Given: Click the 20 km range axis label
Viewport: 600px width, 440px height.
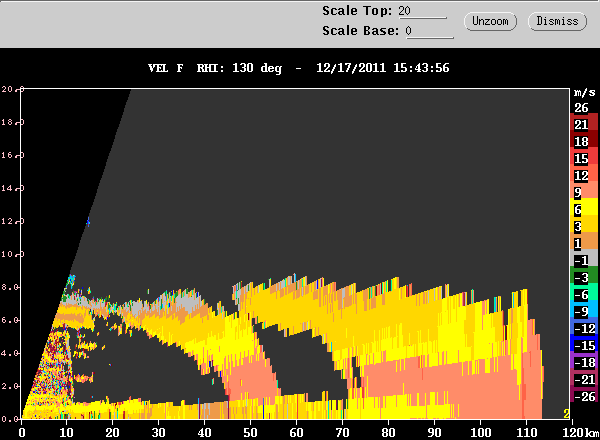Looking at the screenshot, I should [112, 432].
